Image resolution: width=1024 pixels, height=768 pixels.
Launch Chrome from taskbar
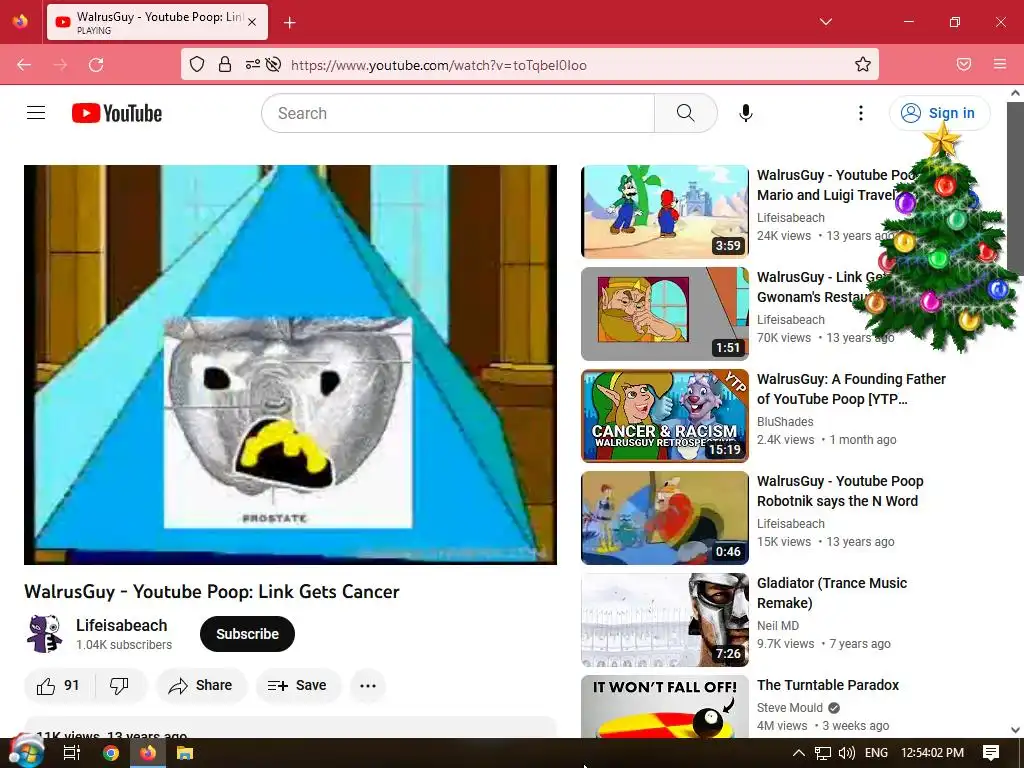[x=110, y=753]
